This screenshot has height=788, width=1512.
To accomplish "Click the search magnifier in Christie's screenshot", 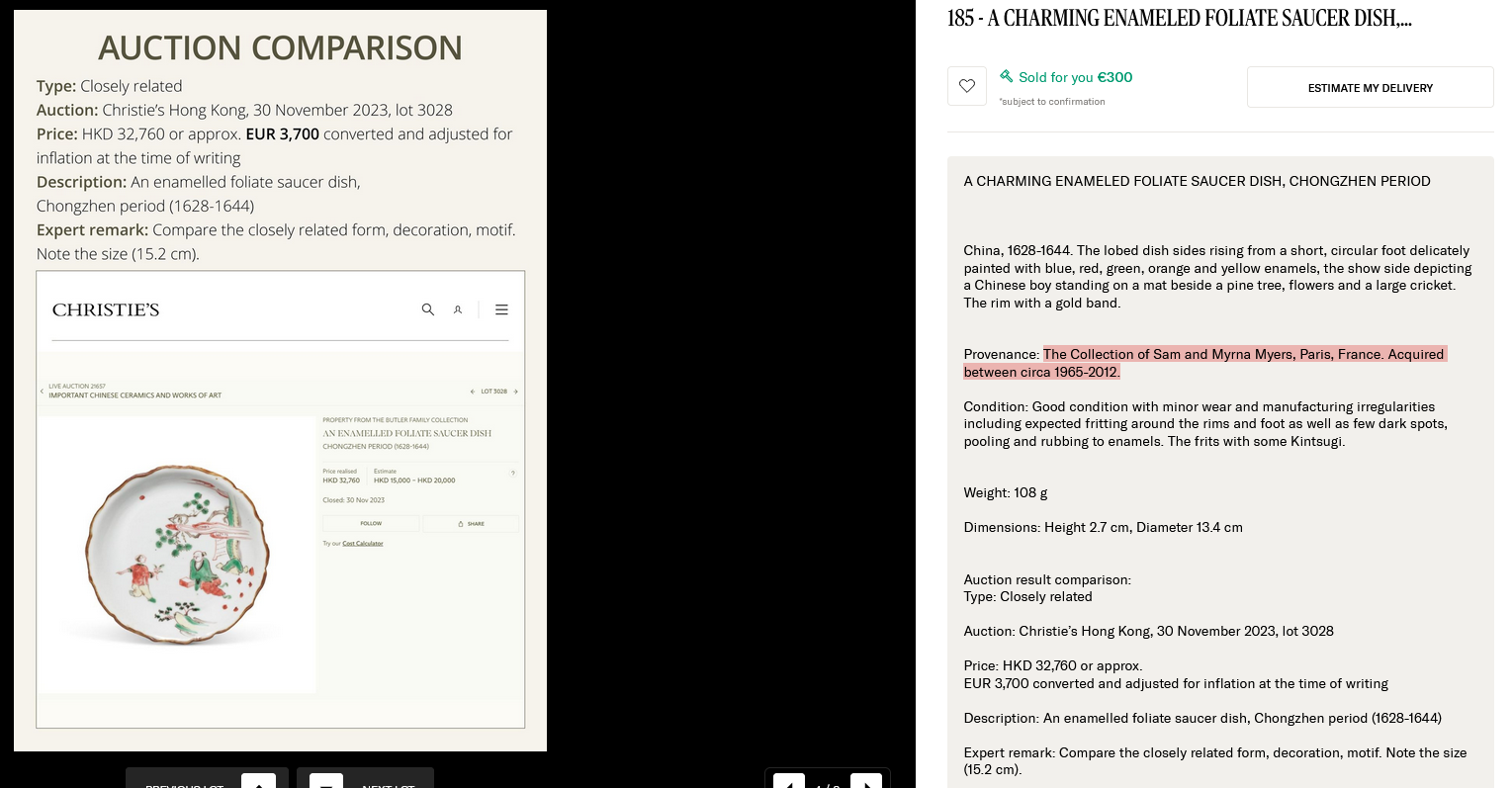I will click(x=428, y=309).
